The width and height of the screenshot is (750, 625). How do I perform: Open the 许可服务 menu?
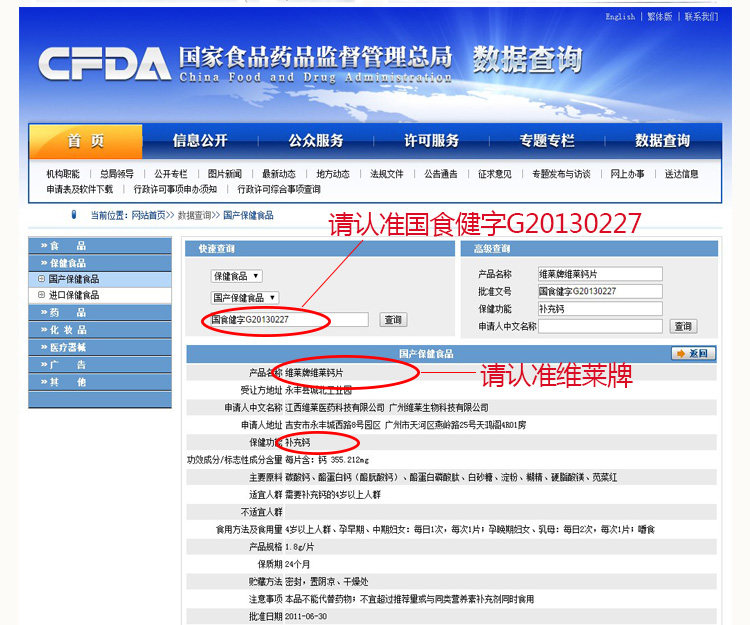coord(431,141)
